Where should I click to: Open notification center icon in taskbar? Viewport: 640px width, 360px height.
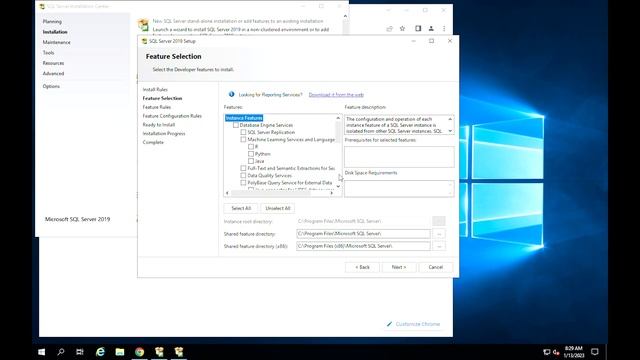595,352
